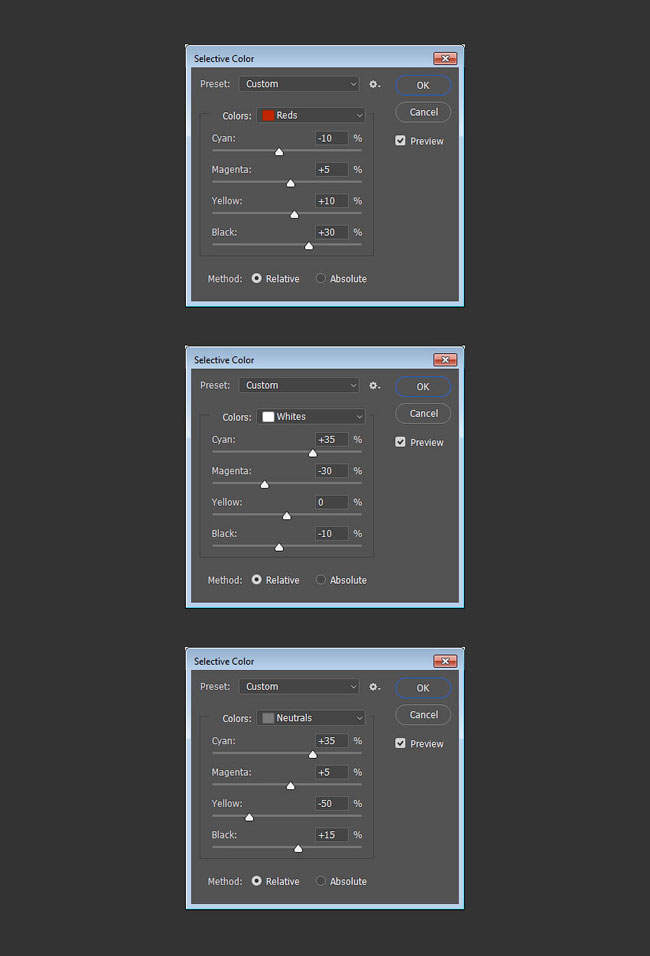650x956 pixels.
Task: Select Absolute method in Reds dialog
Action: pyautogui.click(x=321, y=278)
